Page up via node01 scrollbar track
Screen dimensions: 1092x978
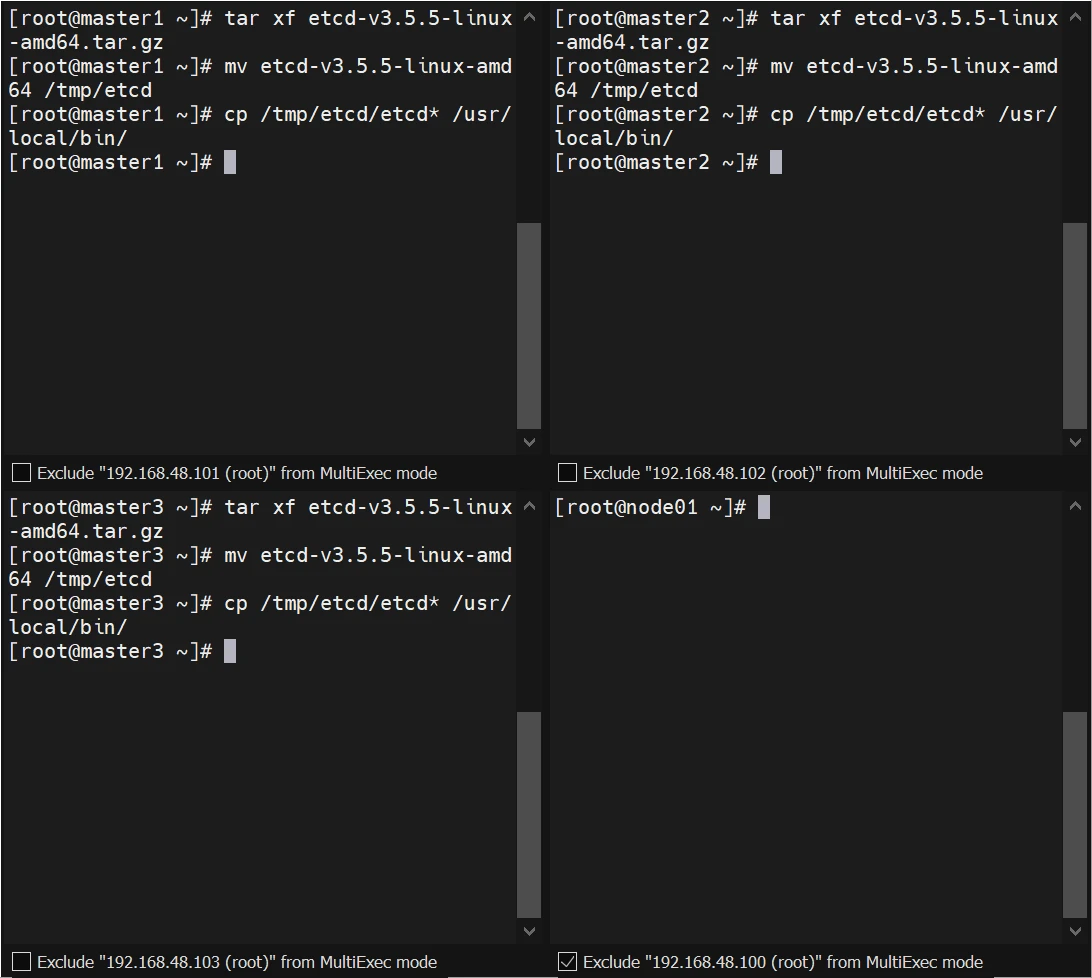pos(1075,600)
